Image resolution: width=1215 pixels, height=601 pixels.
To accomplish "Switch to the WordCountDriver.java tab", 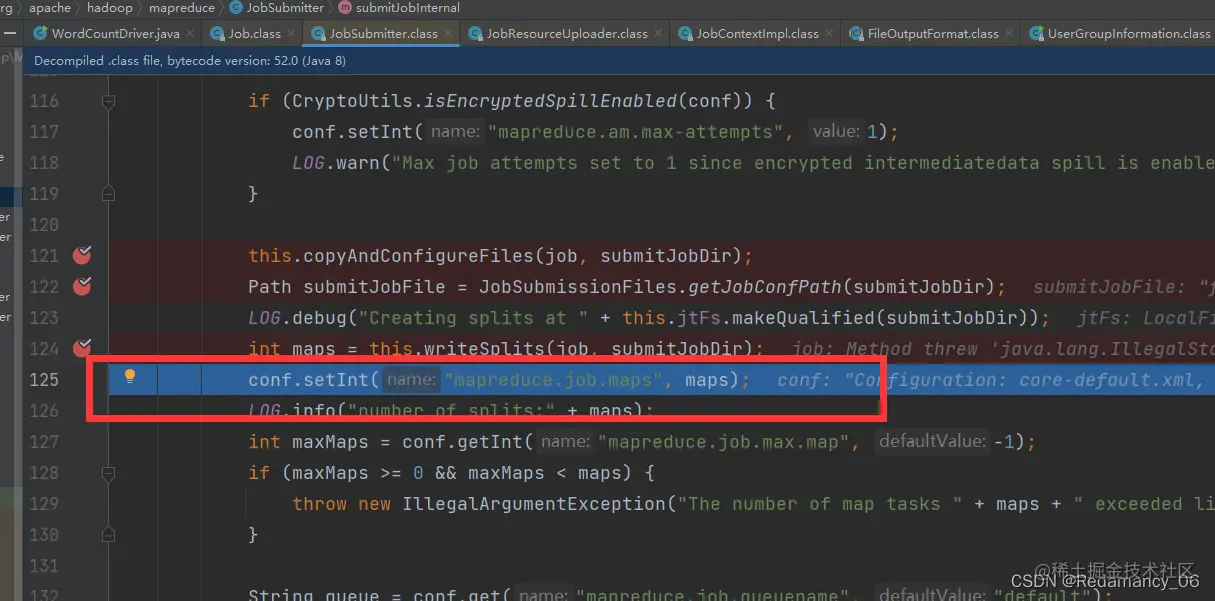I will (x=116, y=34).
